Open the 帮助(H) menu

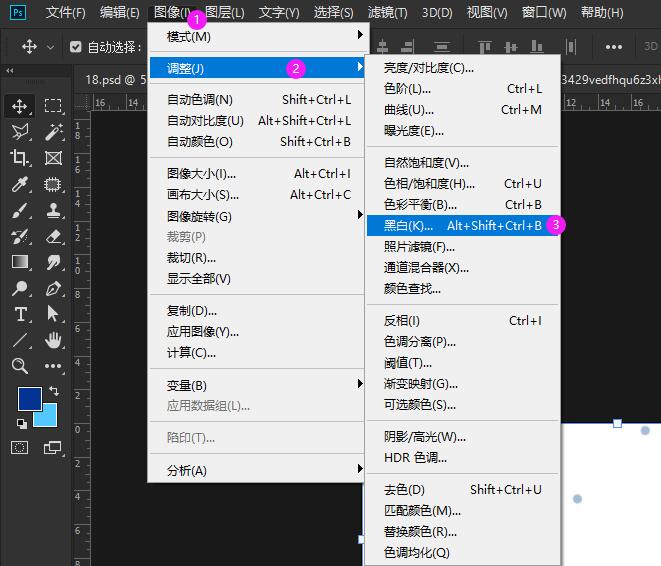(x=602, y=13)
